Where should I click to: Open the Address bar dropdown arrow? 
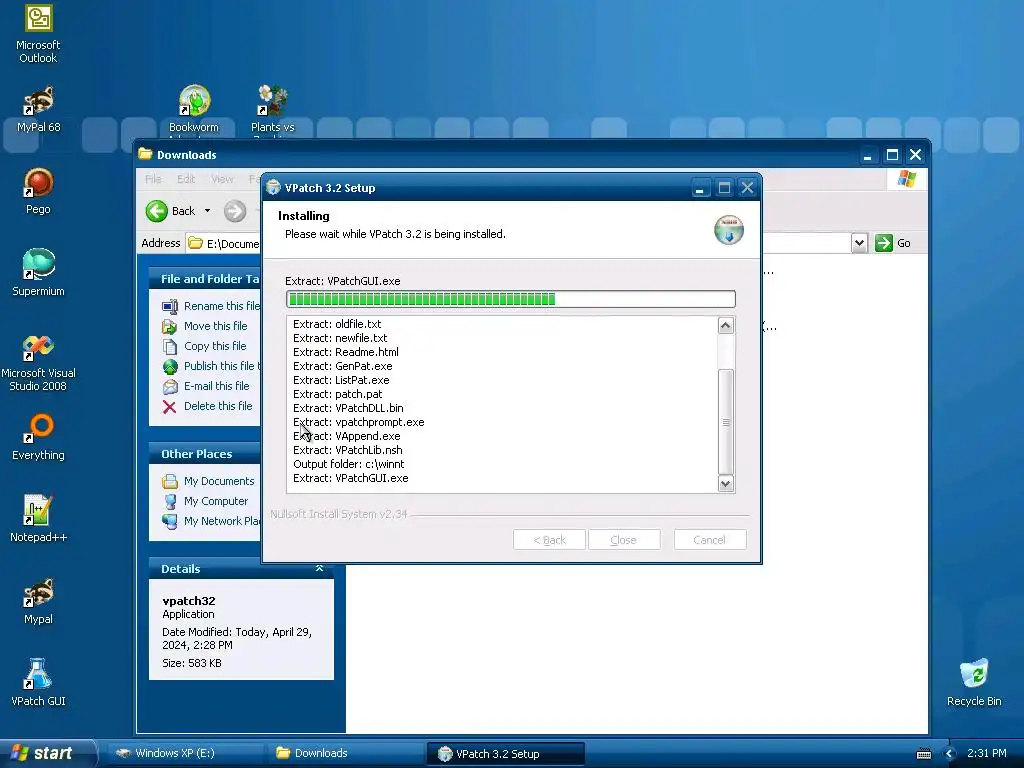point(859,243)
